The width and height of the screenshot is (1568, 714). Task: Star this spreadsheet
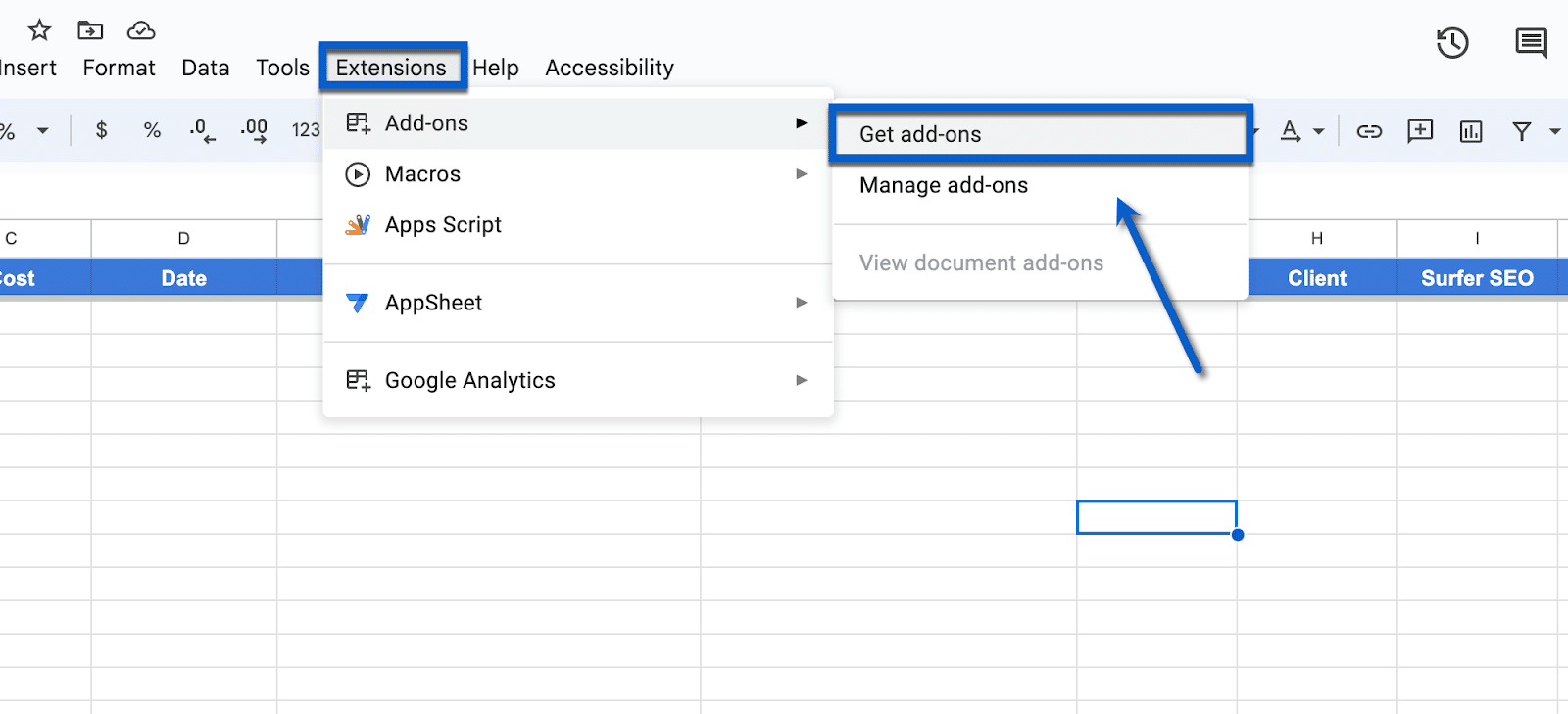pos(39,30)
